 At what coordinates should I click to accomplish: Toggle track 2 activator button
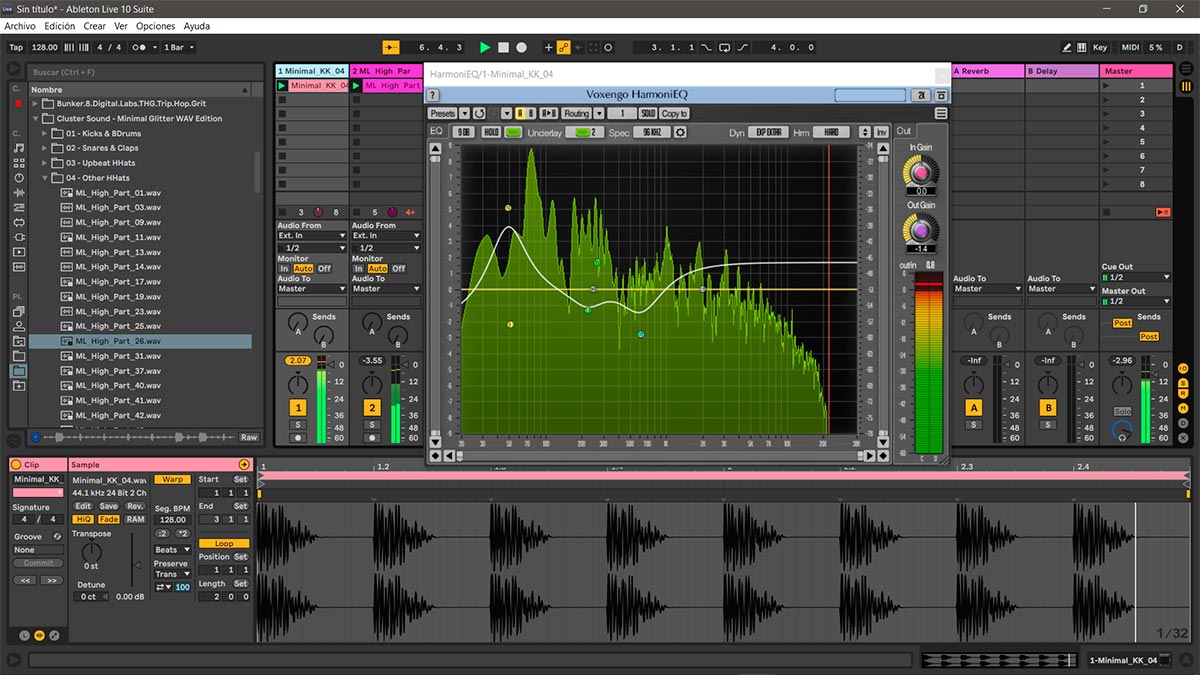[x=372, y=408]
